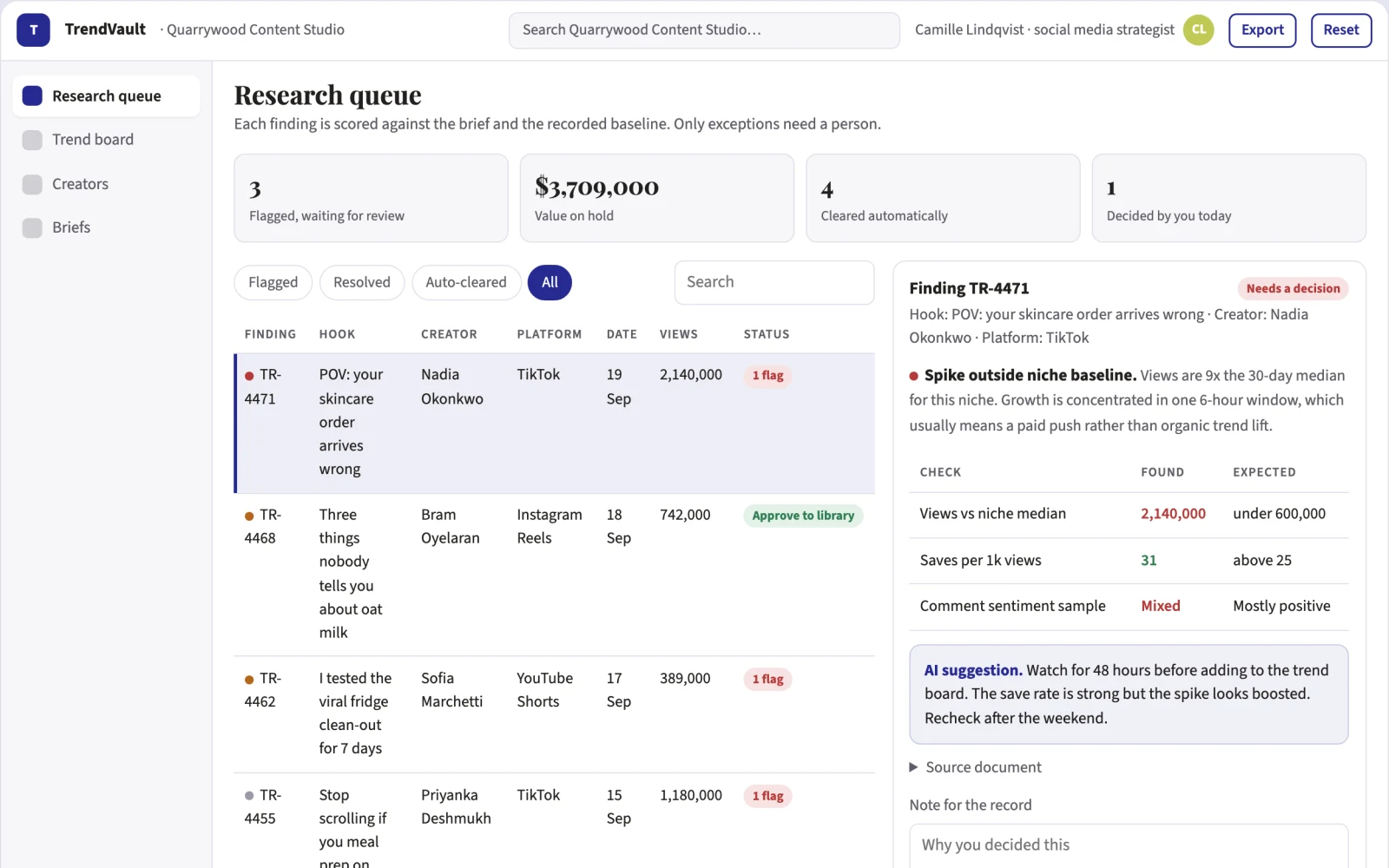
Task: Click the Mixed sentiment value
Action: pyautogui.click(x=1161, y=606)
